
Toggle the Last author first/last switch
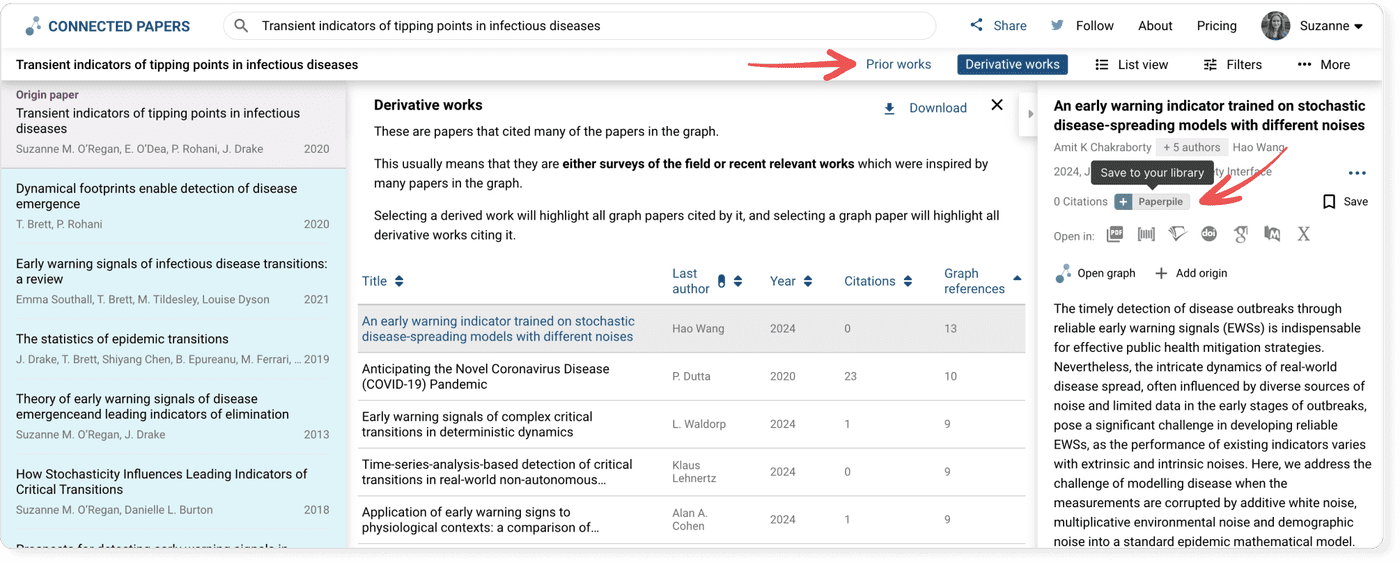tap(722, 281)
